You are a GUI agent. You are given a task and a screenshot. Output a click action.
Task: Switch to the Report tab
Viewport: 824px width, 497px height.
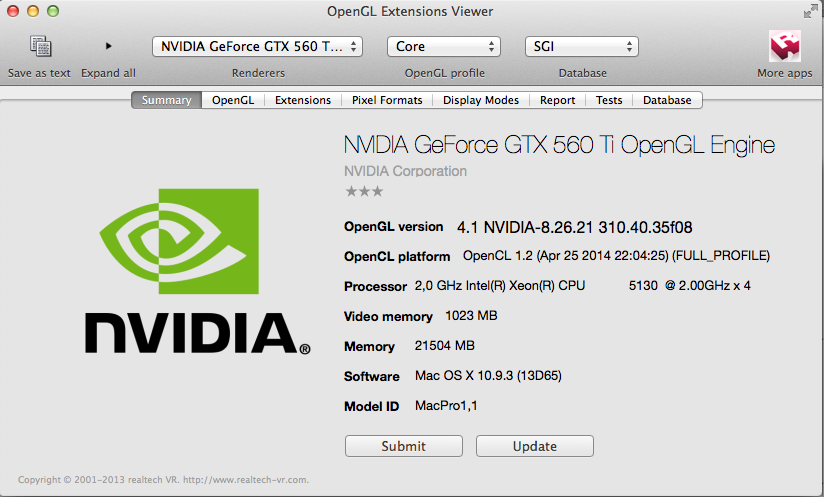click(x=557, y=100)
